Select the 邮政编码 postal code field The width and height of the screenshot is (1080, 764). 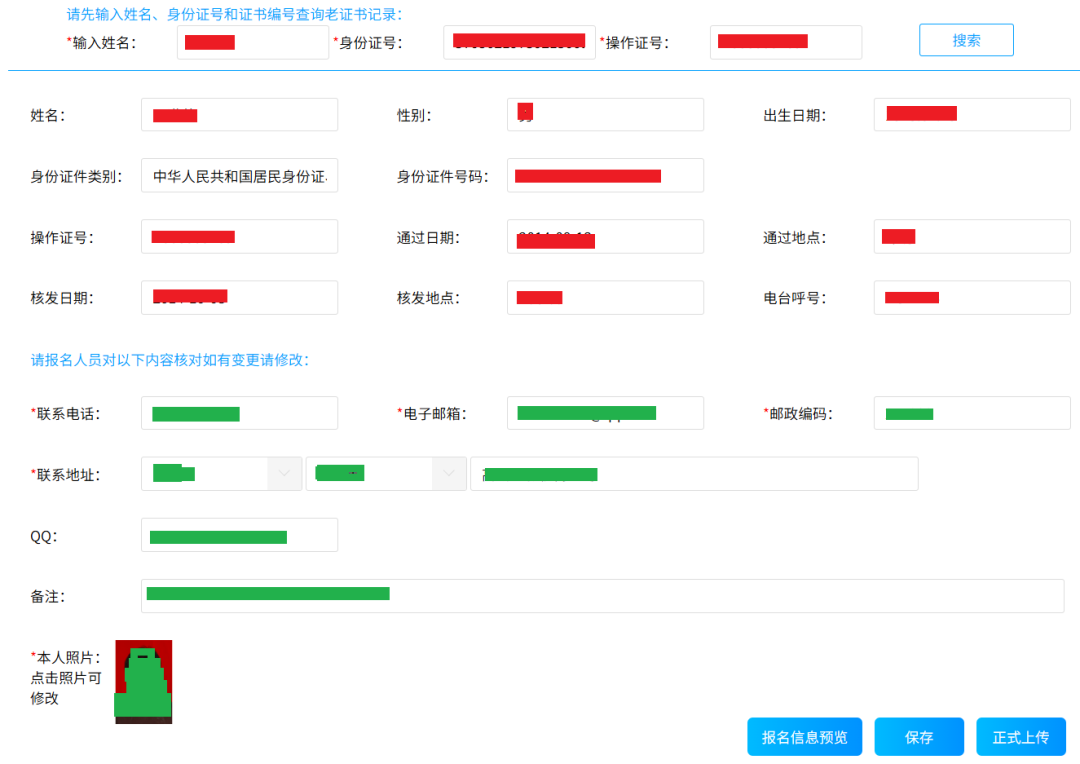pyautogui.click(x=971, y=412)
